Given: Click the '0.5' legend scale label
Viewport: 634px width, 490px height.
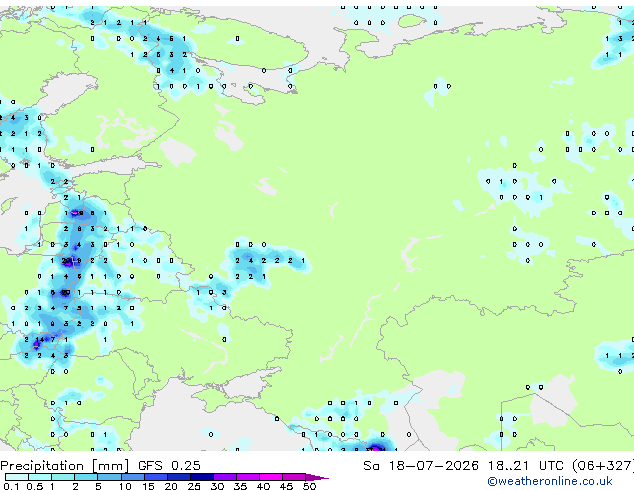Looking at the screenshot, I should coord(35,486).
